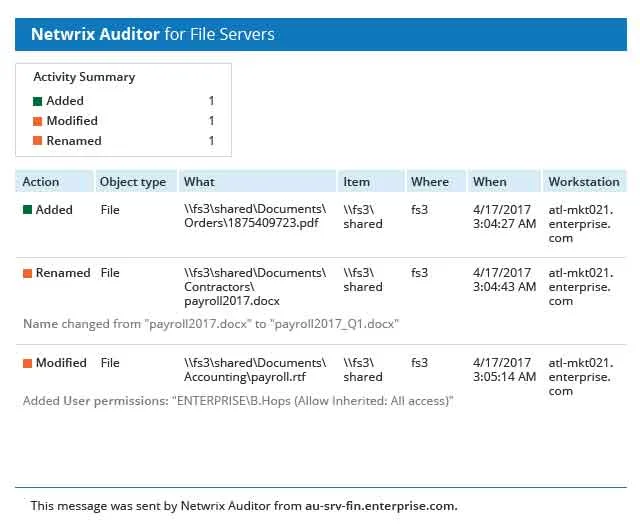Click the count 1 next to Renamed summary

(x=211, y=141)
